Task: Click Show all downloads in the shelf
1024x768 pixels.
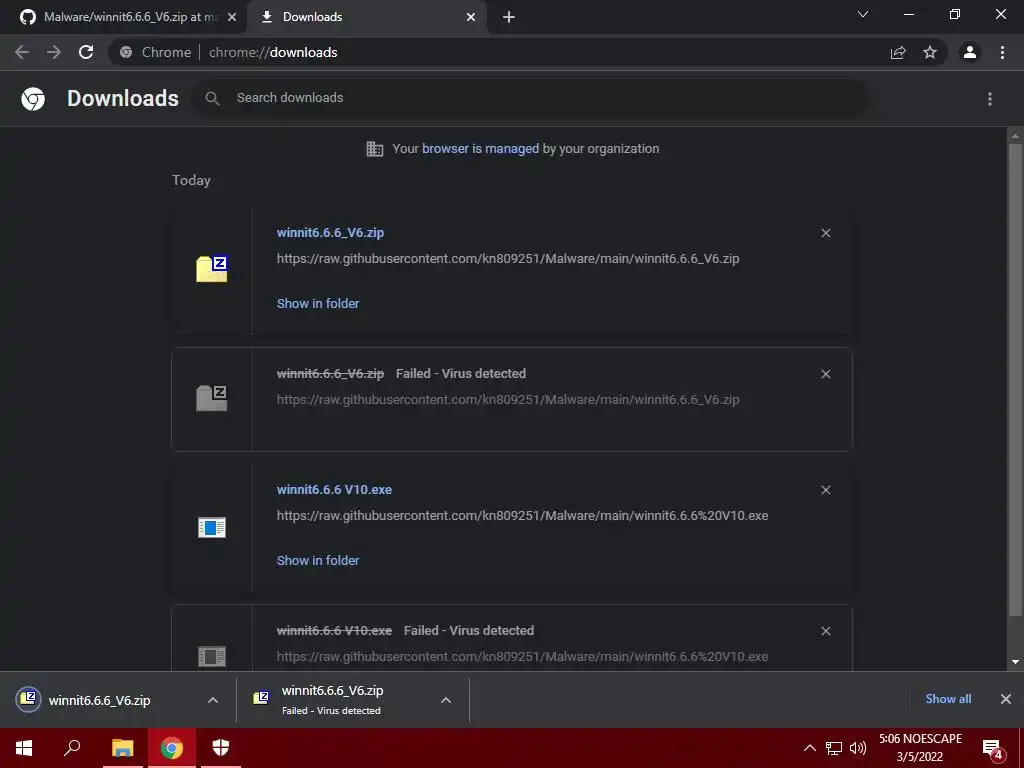Action: pyautogui.click(x=948, y=699)
